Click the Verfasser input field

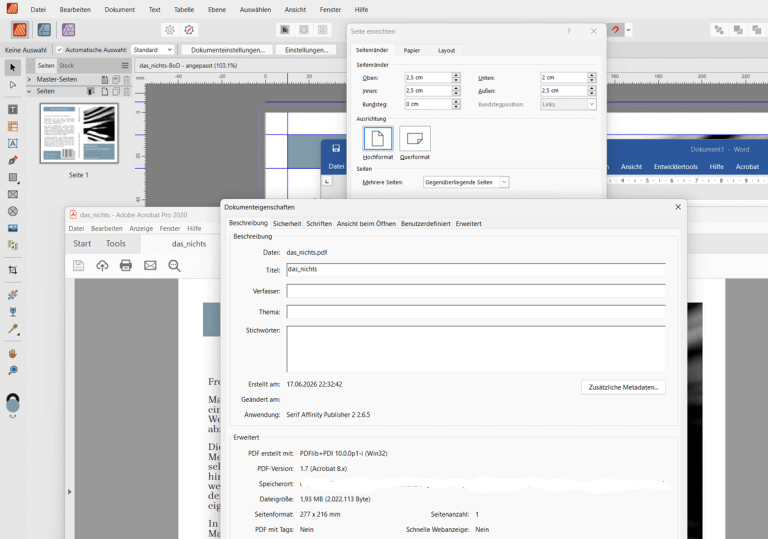pyautogui.click(x=476, y=291)
